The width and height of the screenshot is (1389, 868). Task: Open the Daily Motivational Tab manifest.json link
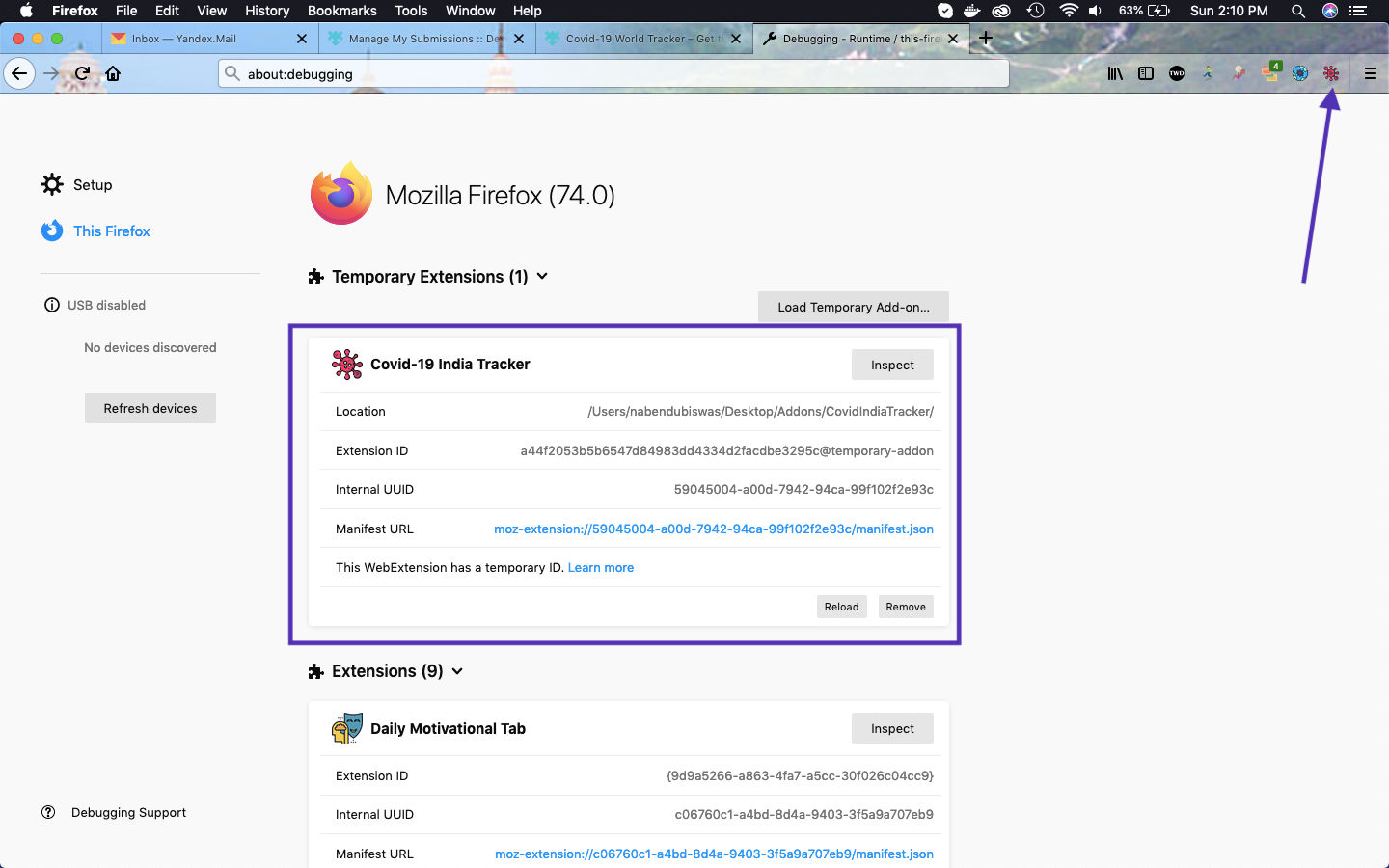click(x=714, y=854)
